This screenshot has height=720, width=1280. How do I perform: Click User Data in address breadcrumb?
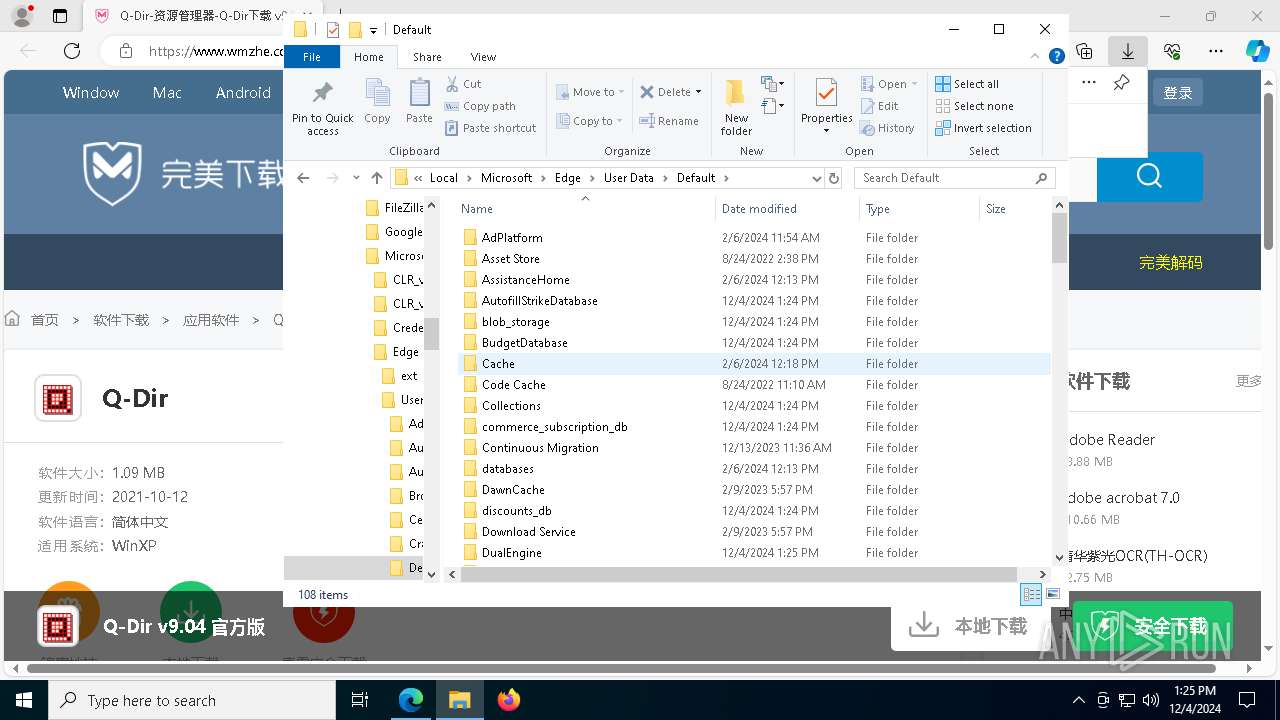pos(628,178)
